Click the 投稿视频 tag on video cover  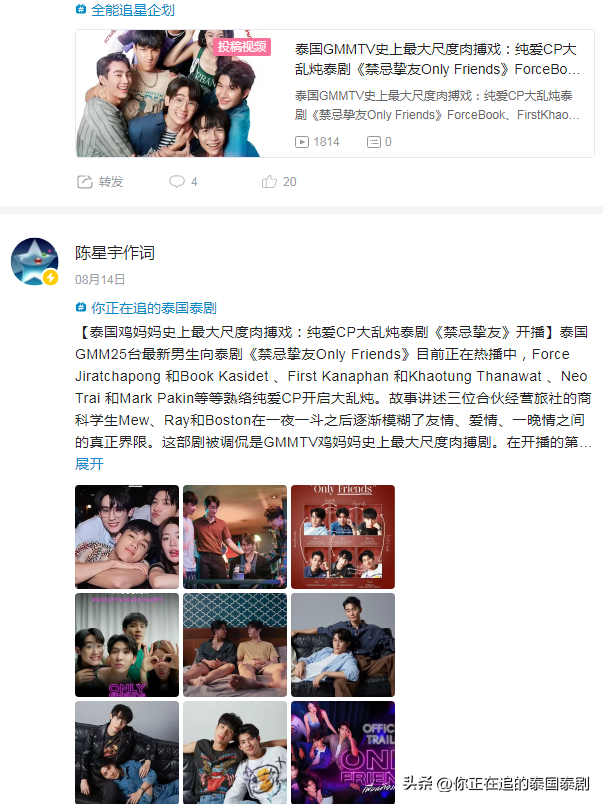[x=242, y=47]
